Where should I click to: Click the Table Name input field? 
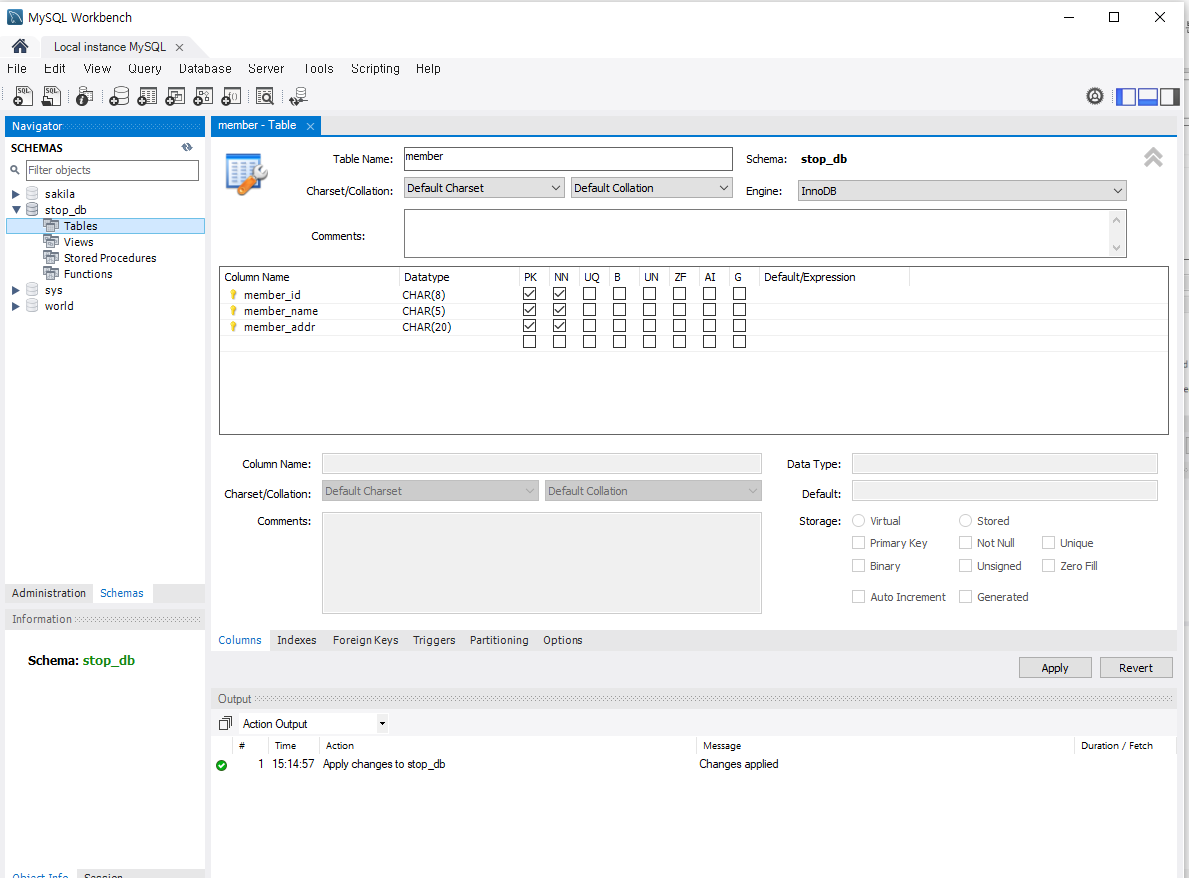[568, 158]
